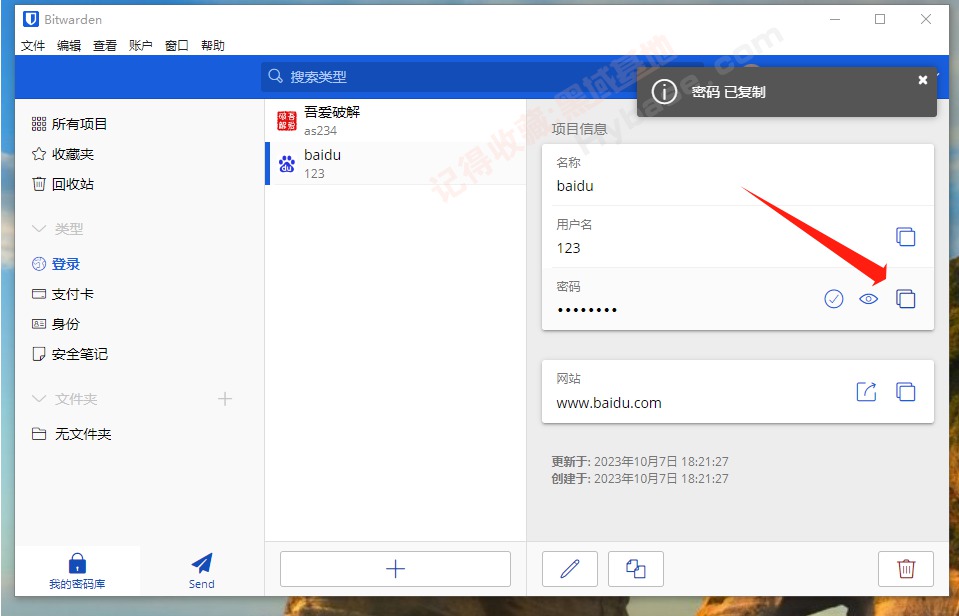Copy the website URL with its copy icon
The width and height of the screenshot is (959, 616).
[905, 391]
